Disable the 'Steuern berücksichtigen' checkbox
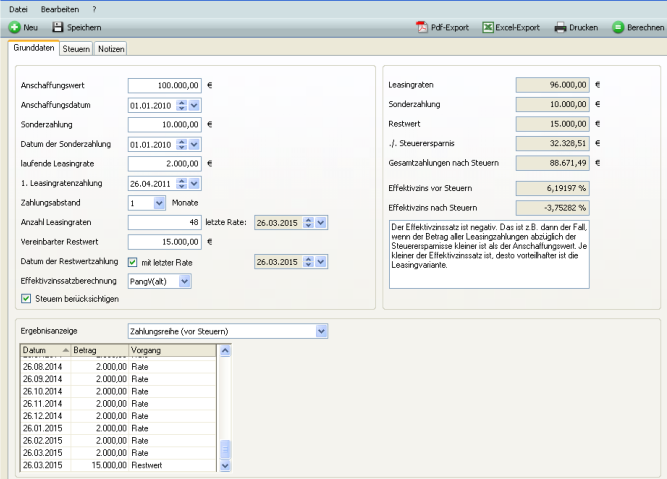 coord(26,298)
